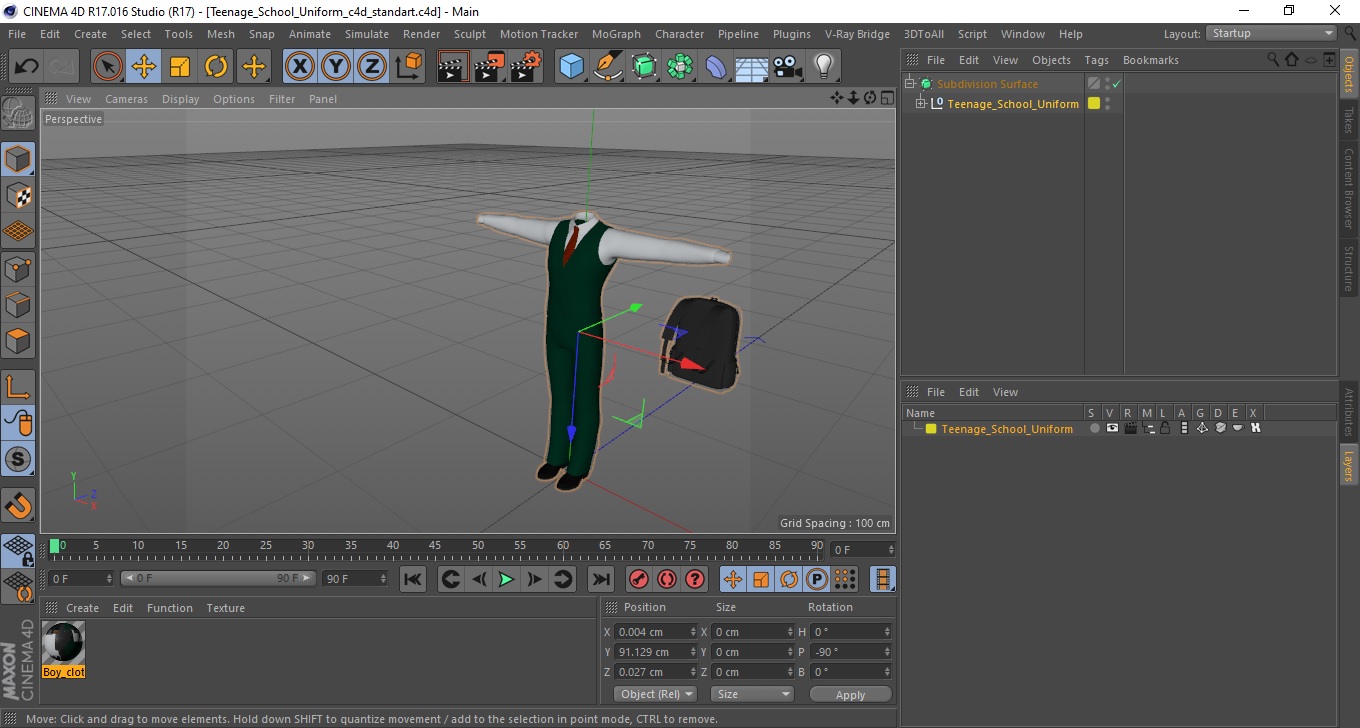Screen dimensions: 1360x728
Task: Activate the Scale tool in top toolbar
Action: pos(180,67)
